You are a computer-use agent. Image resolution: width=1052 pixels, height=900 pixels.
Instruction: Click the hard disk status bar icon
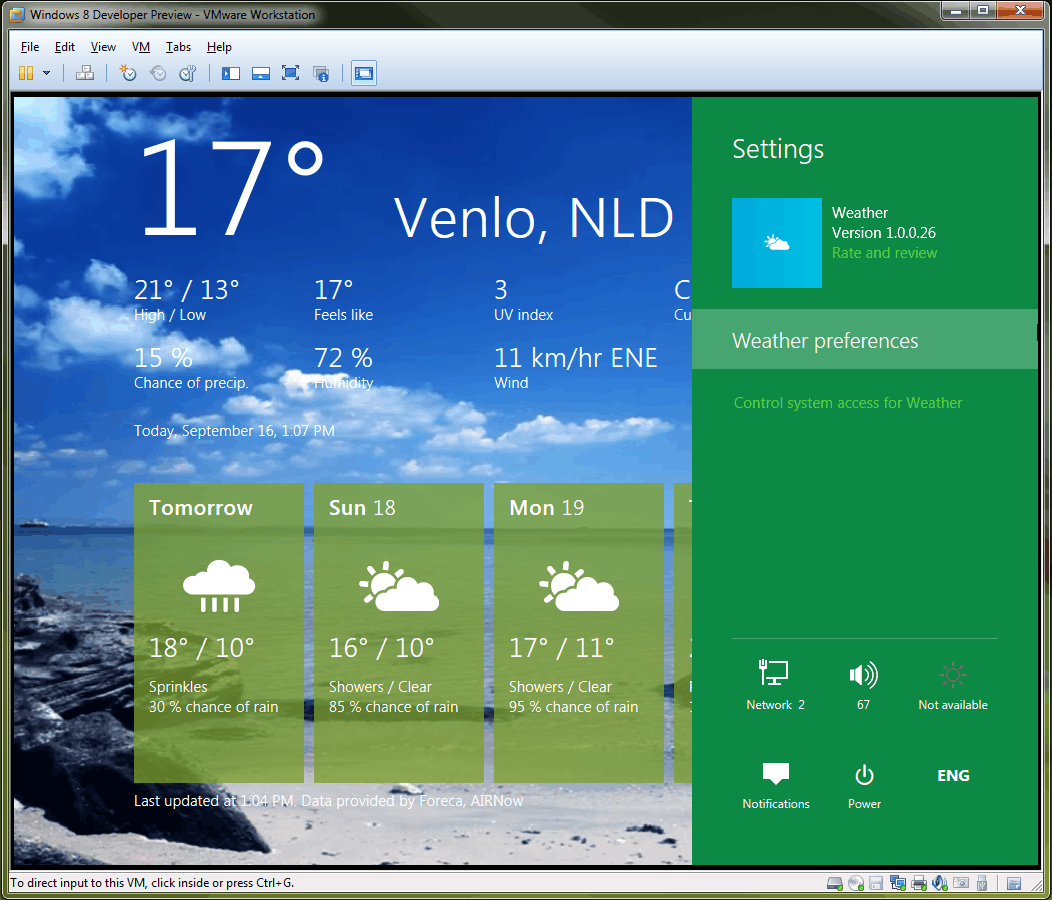(x=835, y=883)
